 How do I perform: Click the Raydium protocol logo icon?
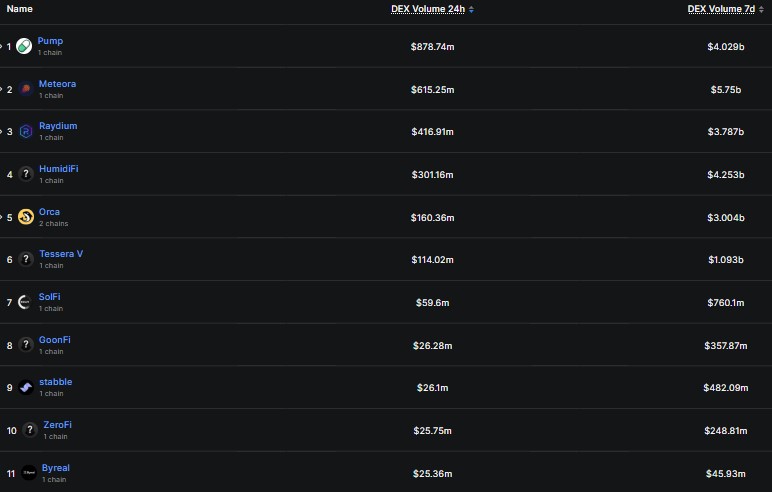(26, 131)
